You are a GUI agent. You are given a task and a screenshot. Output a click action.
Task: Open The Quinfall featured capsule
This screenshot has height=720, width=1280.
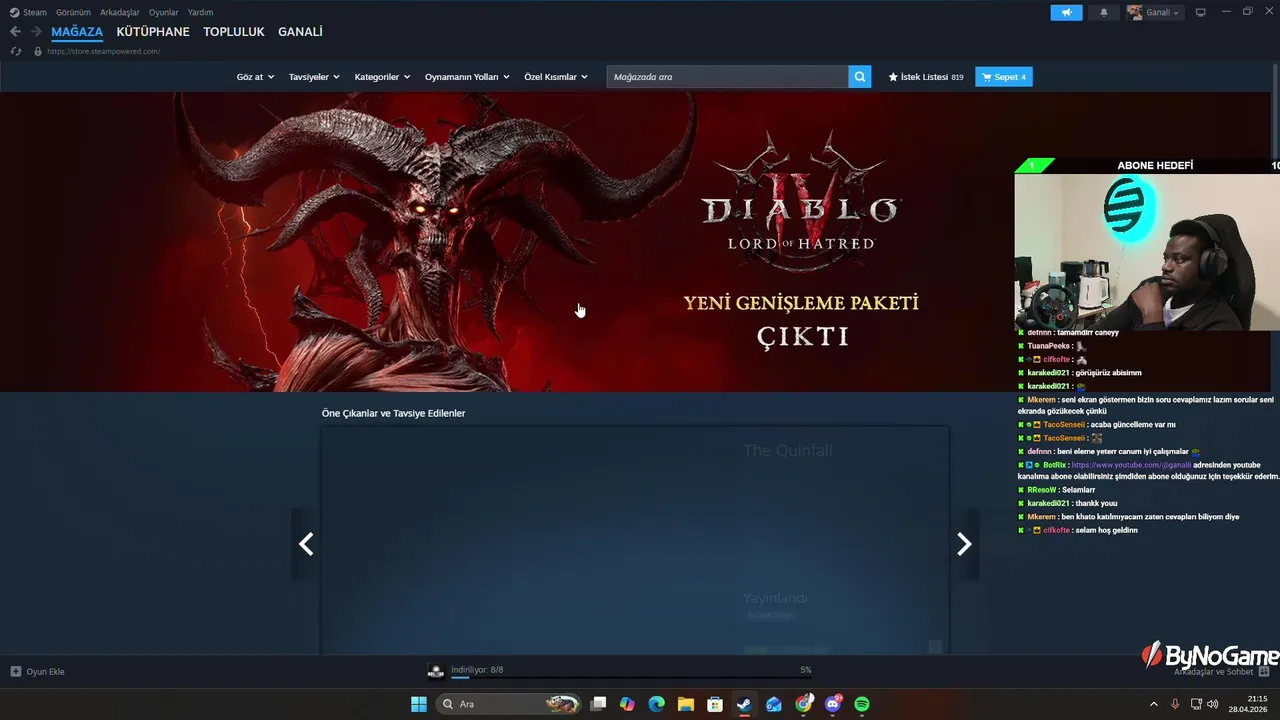635,541
